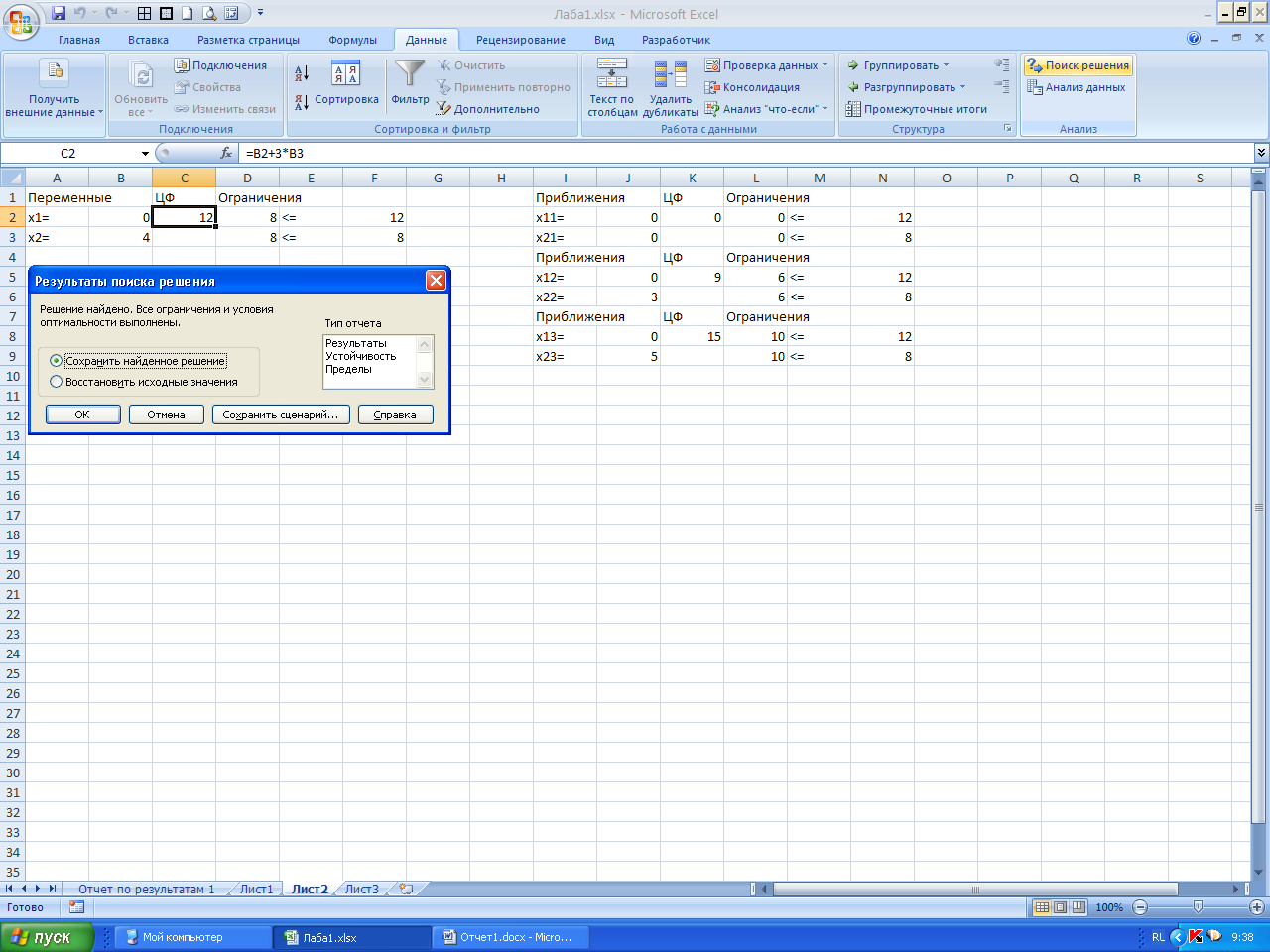Click Text to Columns (Текст по столбцам)
The width and height of the screenshot is (1270, 952).
612,87
